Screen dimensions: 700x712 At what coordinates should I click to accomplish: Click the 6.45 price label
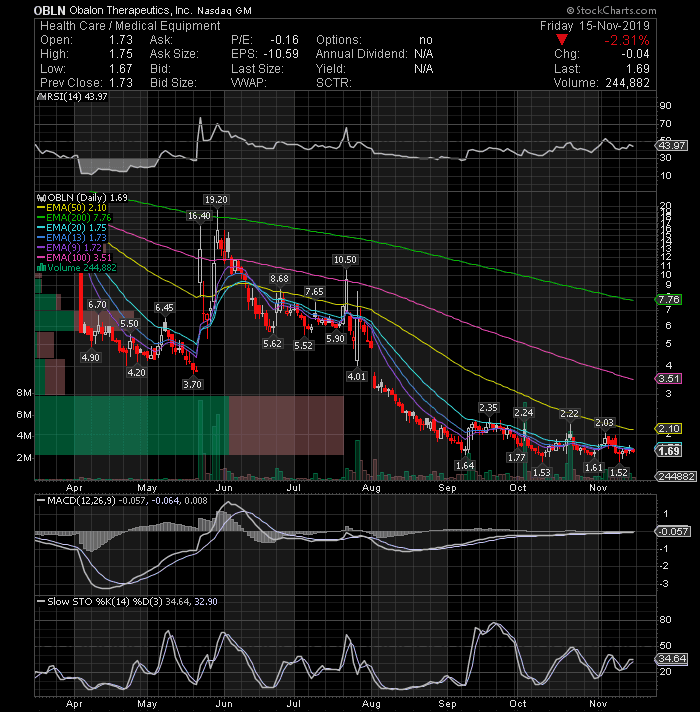point(164,308)
